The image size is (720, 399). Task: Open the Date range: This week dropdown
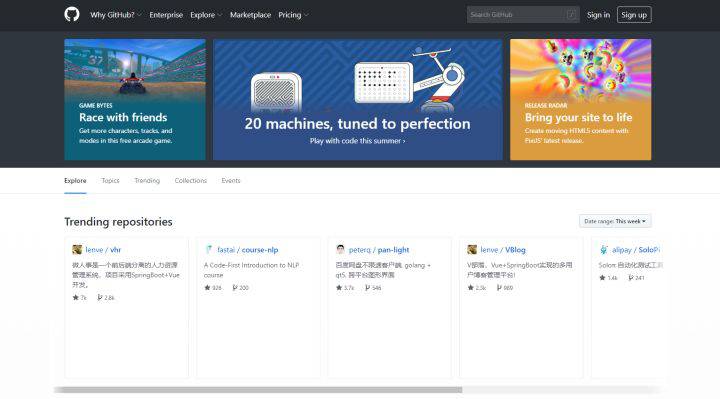point(615,221)
